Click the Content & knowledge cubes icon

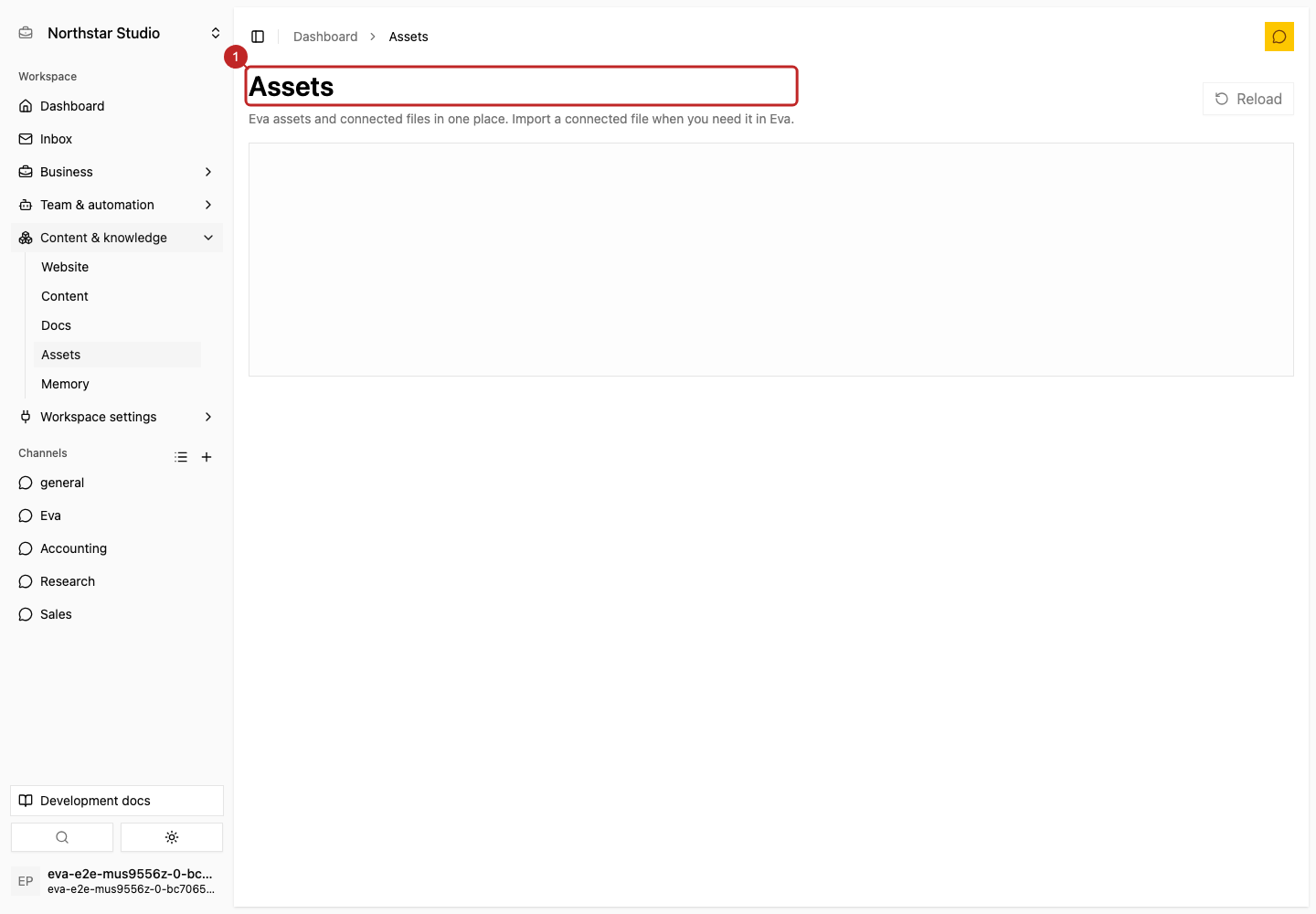26,238
